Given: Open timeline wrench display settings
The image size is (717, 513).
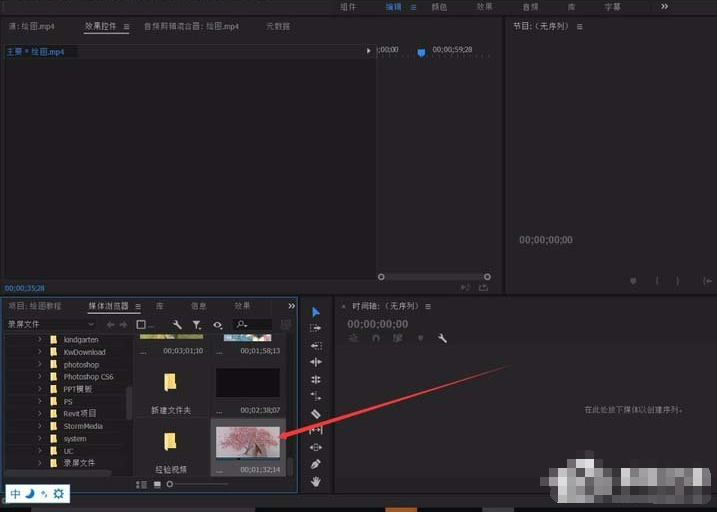Looking at the screenshot, I should pos(442,339).
